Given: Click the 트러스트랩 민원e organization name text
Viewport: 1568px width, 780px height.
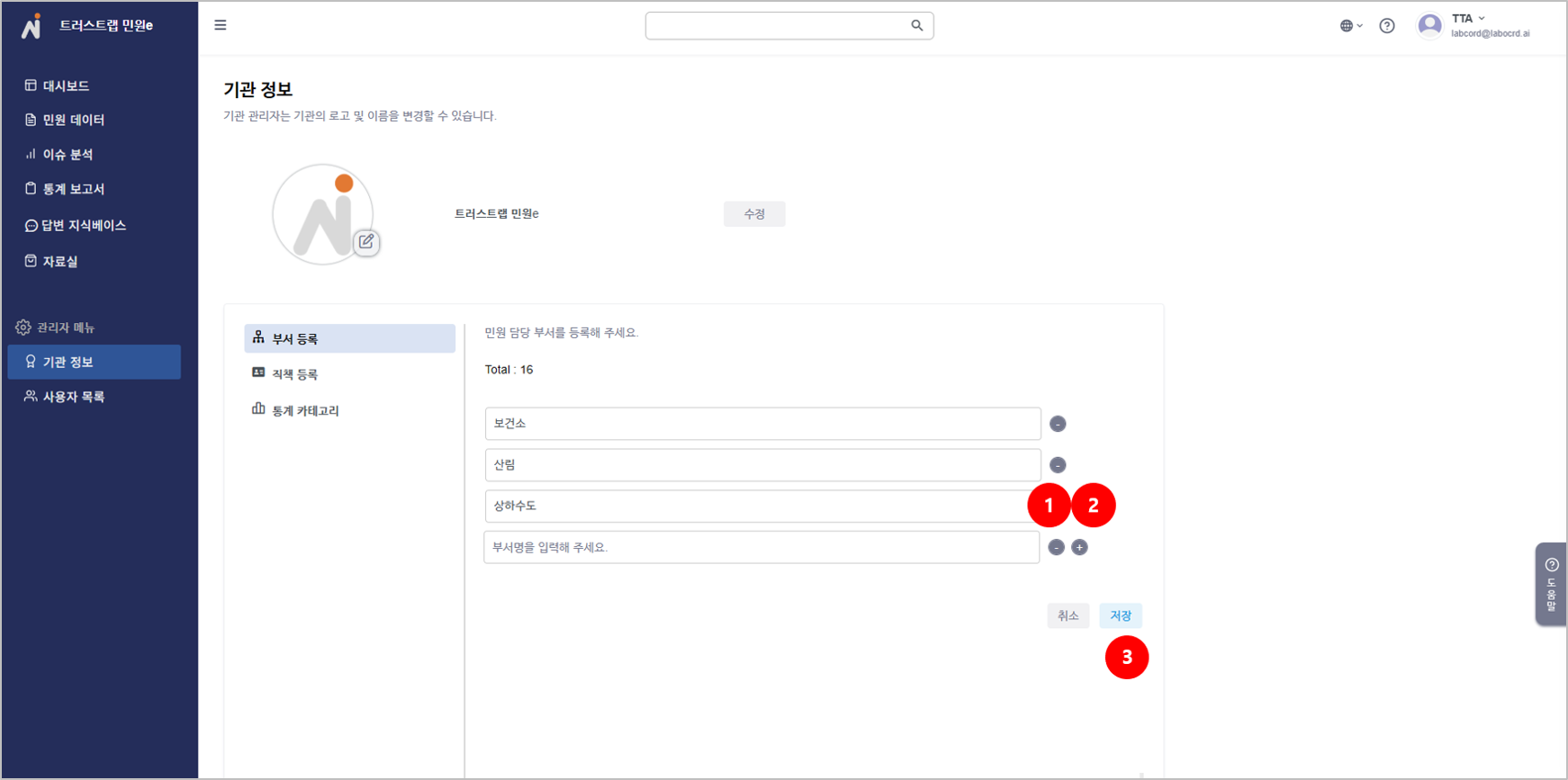Looking at the screenshot, I should [497, 214].
